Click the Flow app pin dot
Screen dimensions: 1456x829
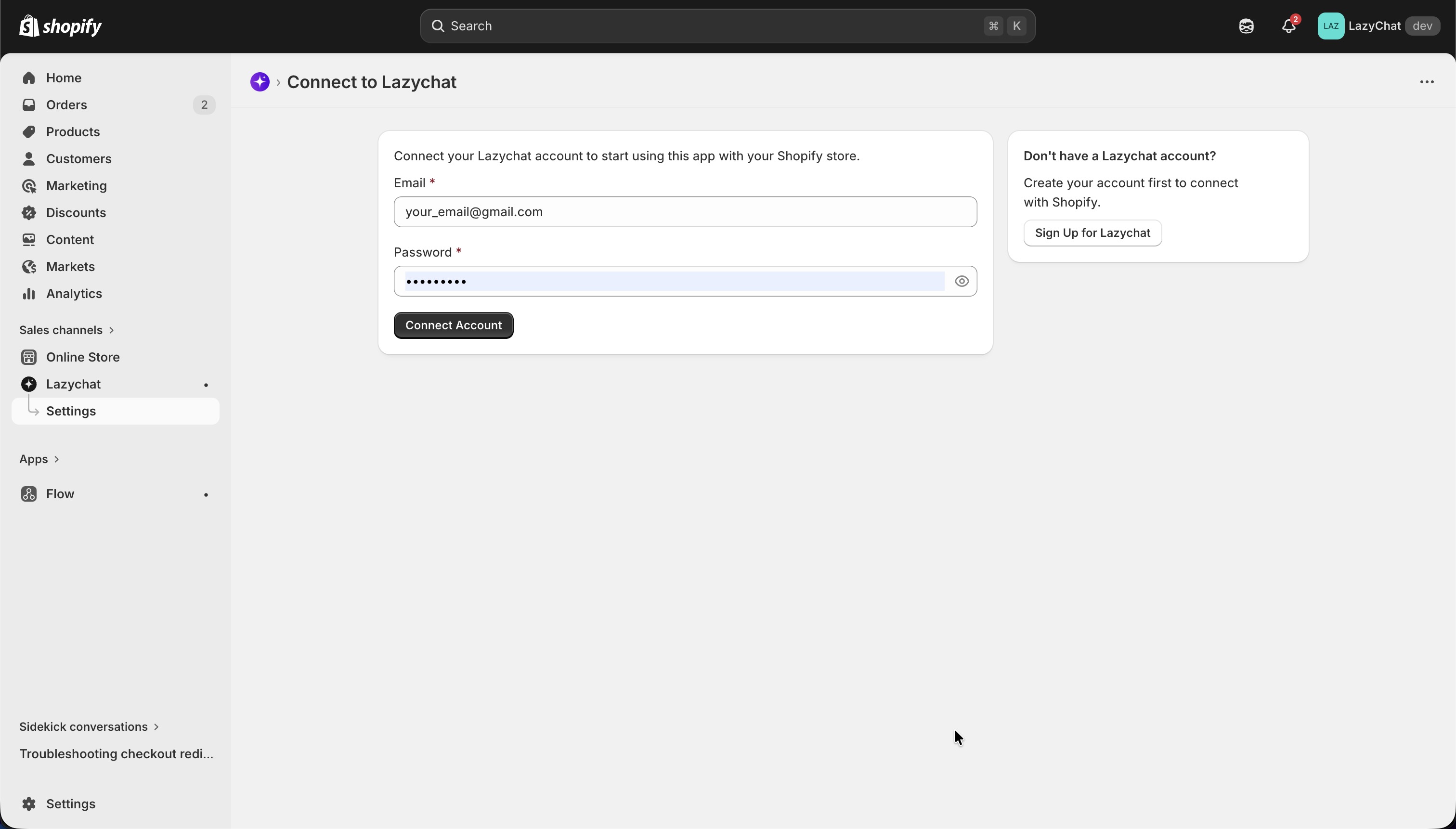click(206, 495)
